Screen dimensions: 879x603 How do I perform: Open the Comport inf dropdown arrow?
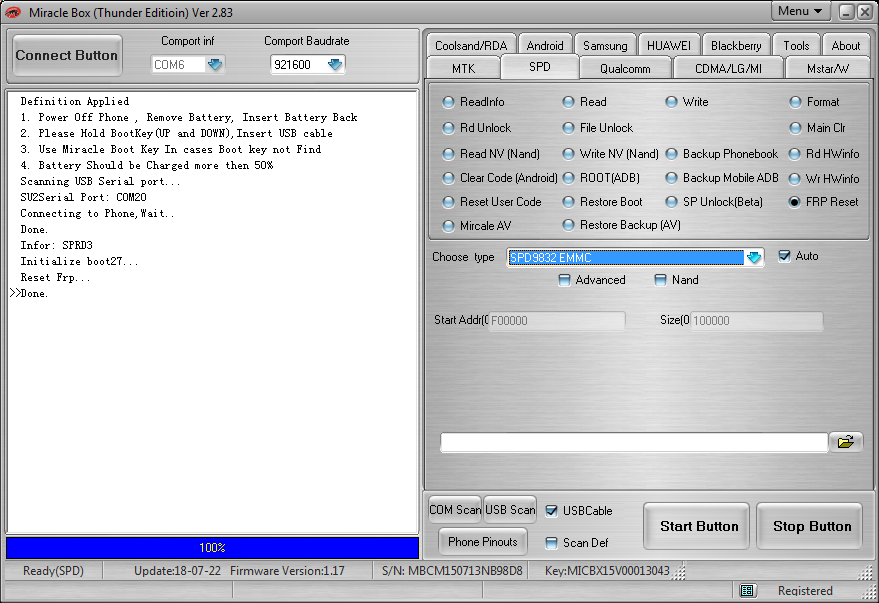(215, 64)
